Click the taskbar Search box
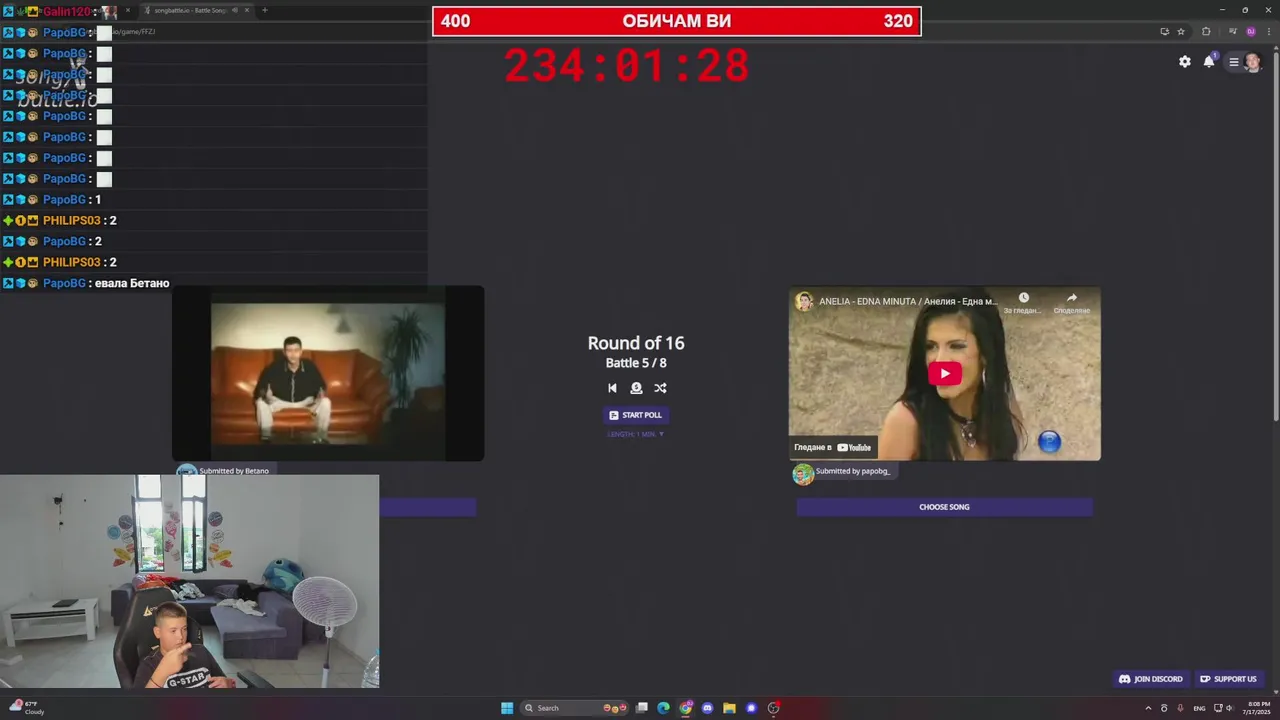Image resolution: width=1280 pixels, height=720 pixels. coord(575,708)
